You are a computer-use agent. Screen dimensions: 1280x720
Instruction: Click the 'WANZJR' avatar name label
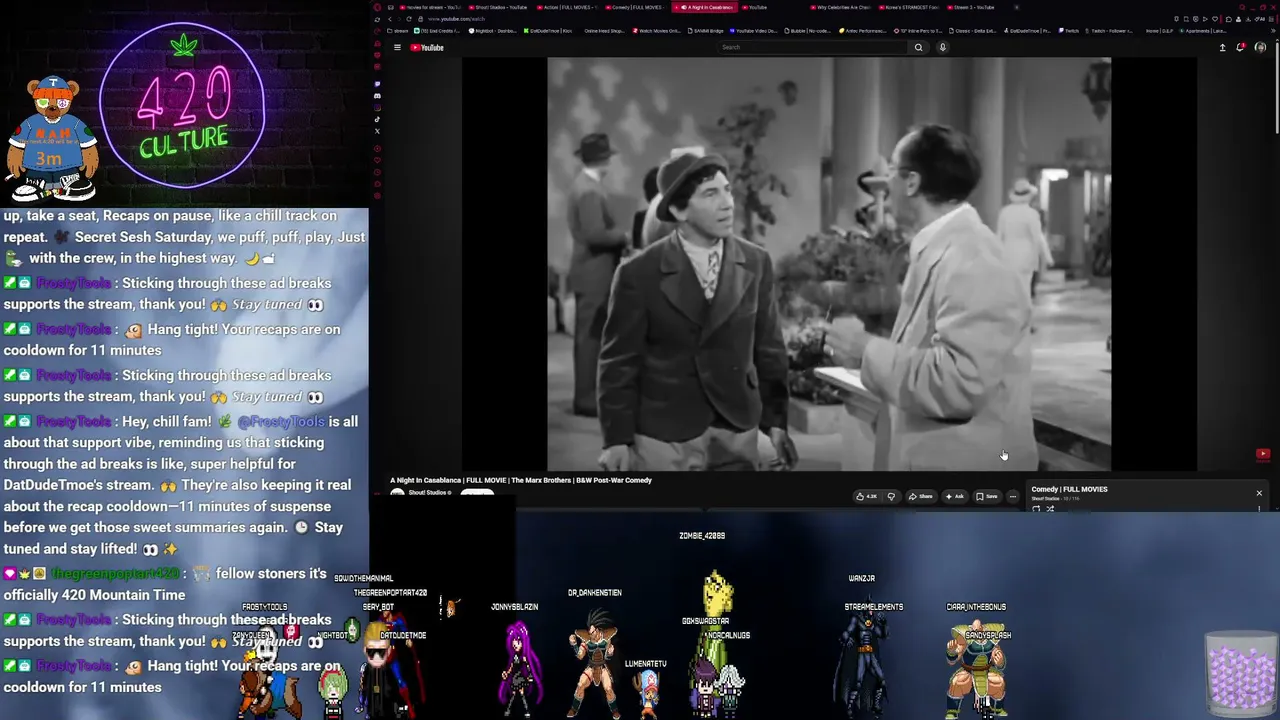tap(861, 578)
